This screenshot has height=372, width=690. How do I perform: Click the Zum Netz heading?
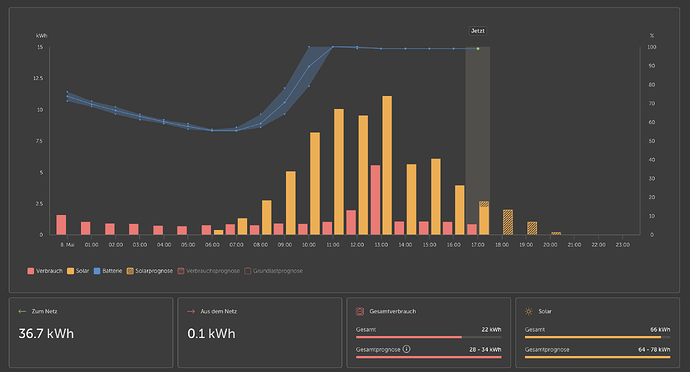[44, 311]
